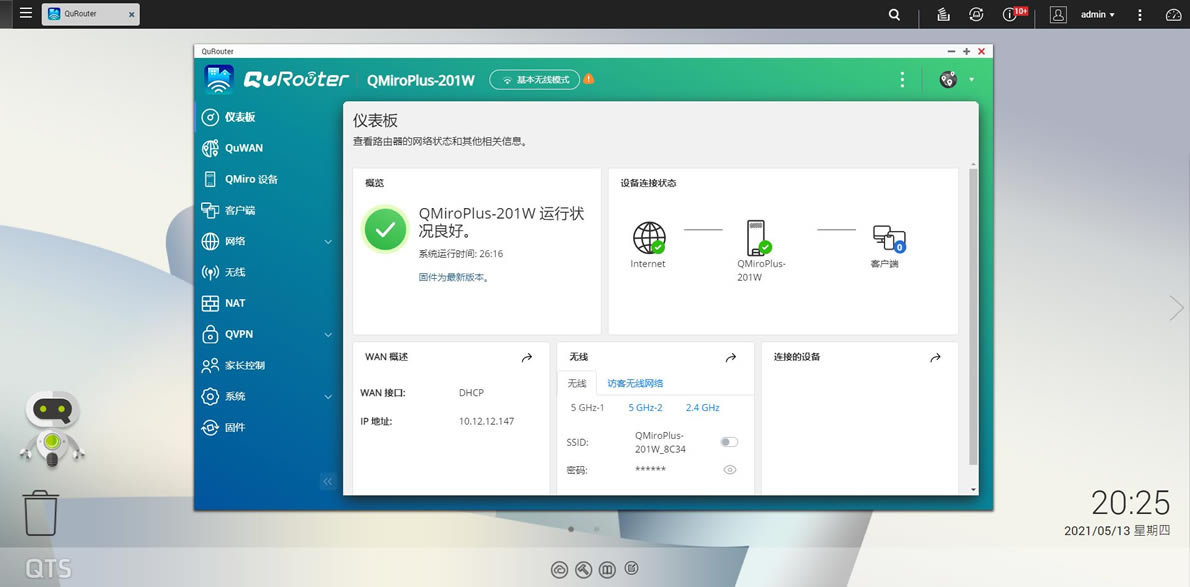Open 固件 in the sidebar
Screen dimensions: 1190x587
[265, 428]
